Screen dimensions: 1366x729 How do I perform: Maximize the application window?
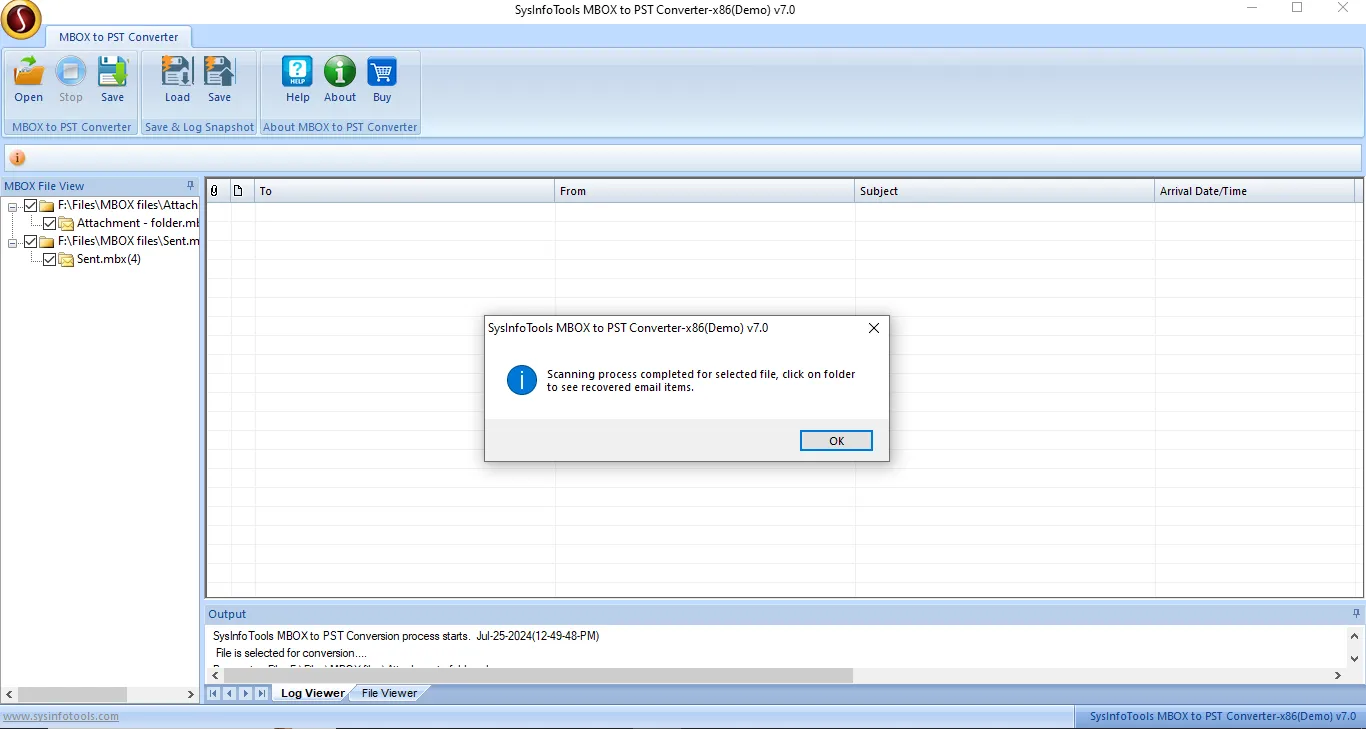click(x=1298, y=8)
